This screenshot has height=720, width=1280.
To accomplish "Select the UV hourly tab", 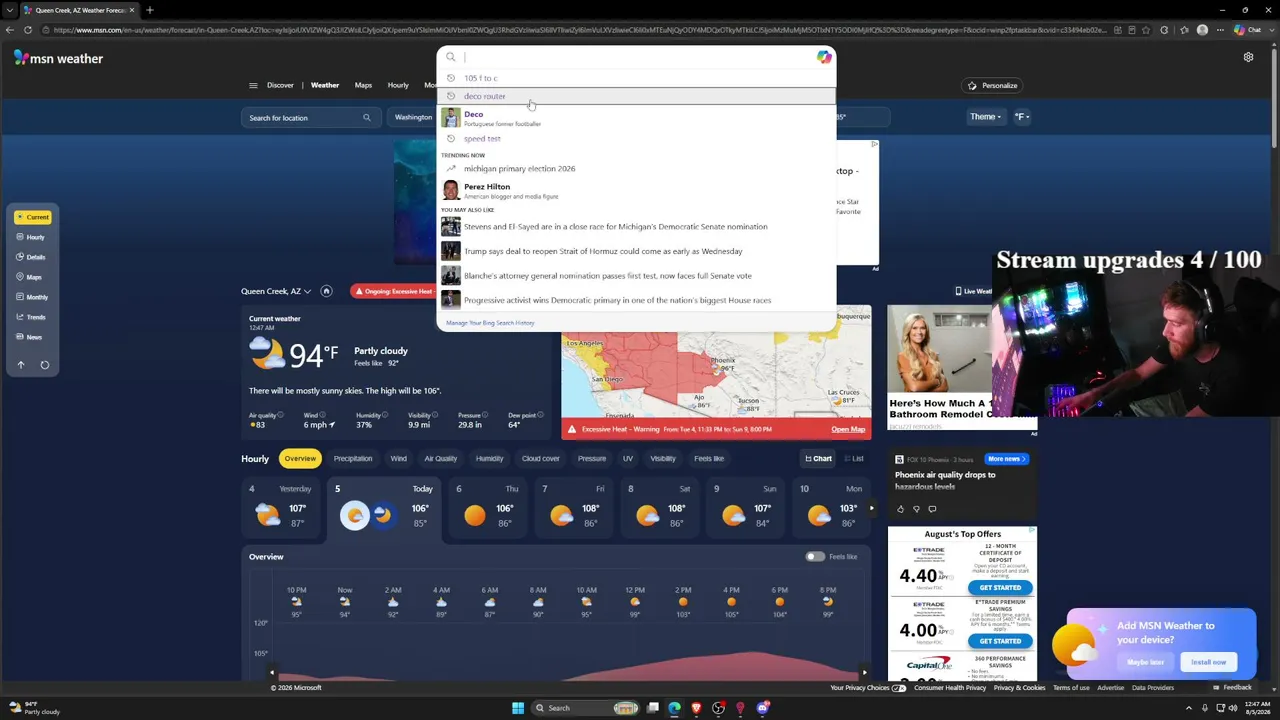I will tap(628, 459).
